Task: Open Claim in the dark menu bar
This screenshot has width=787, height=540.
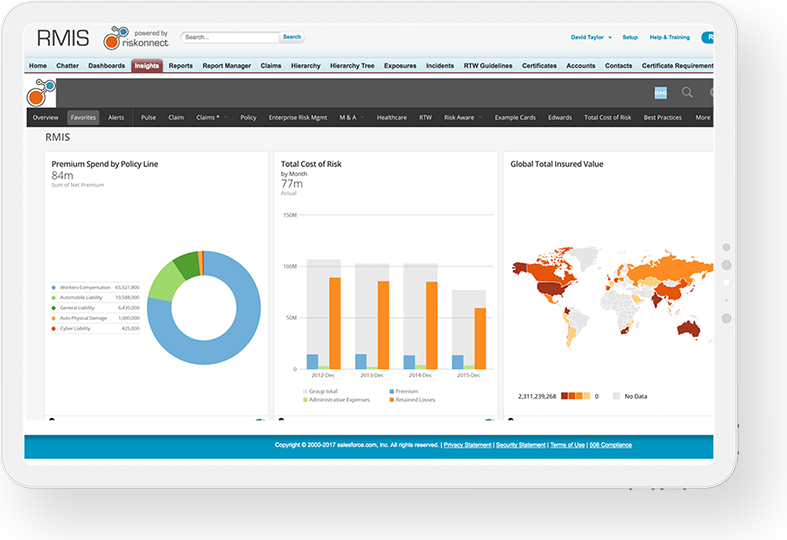Action: tap(176, 117)
